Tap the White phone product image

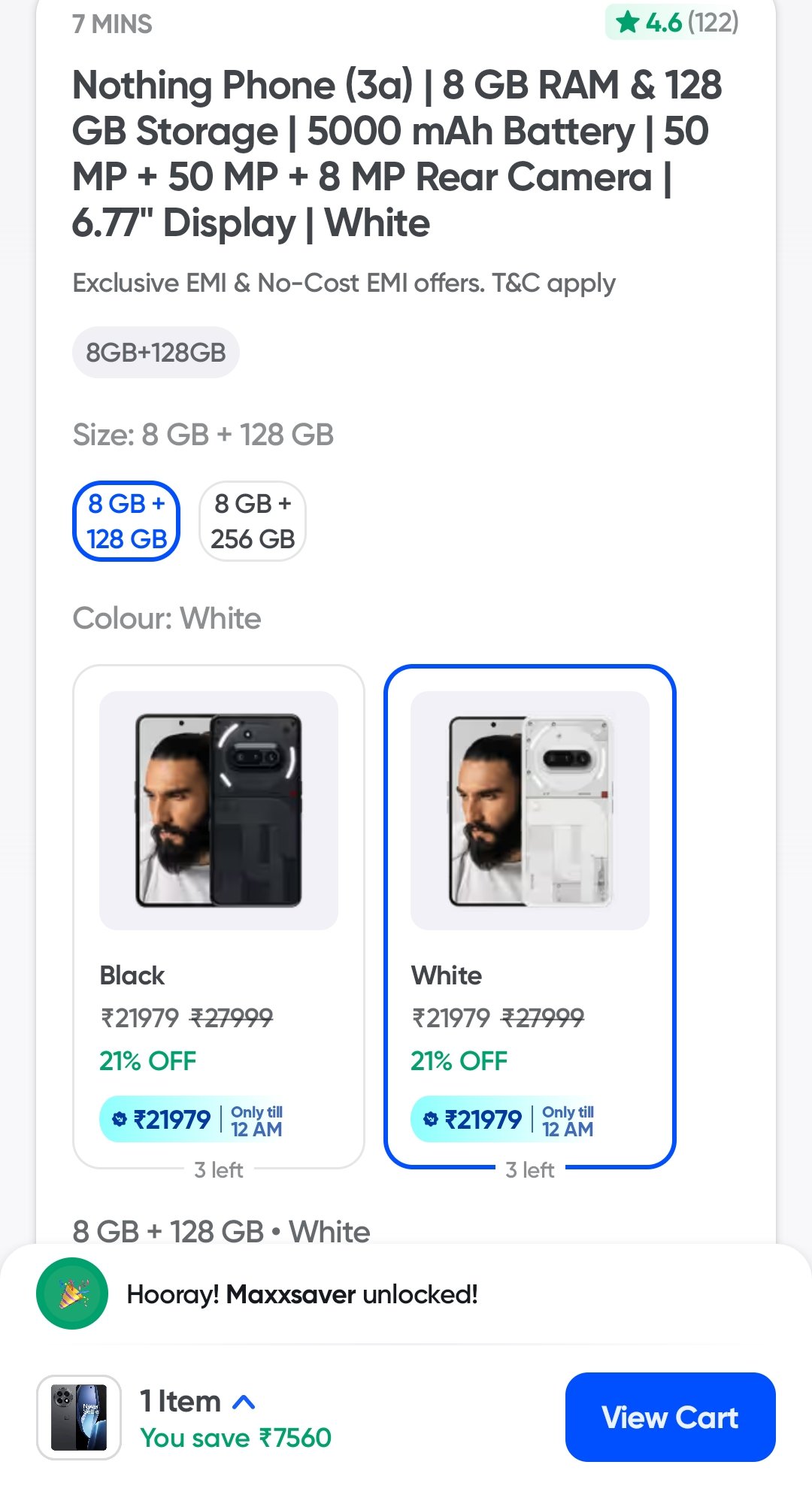tap(530, 810)
